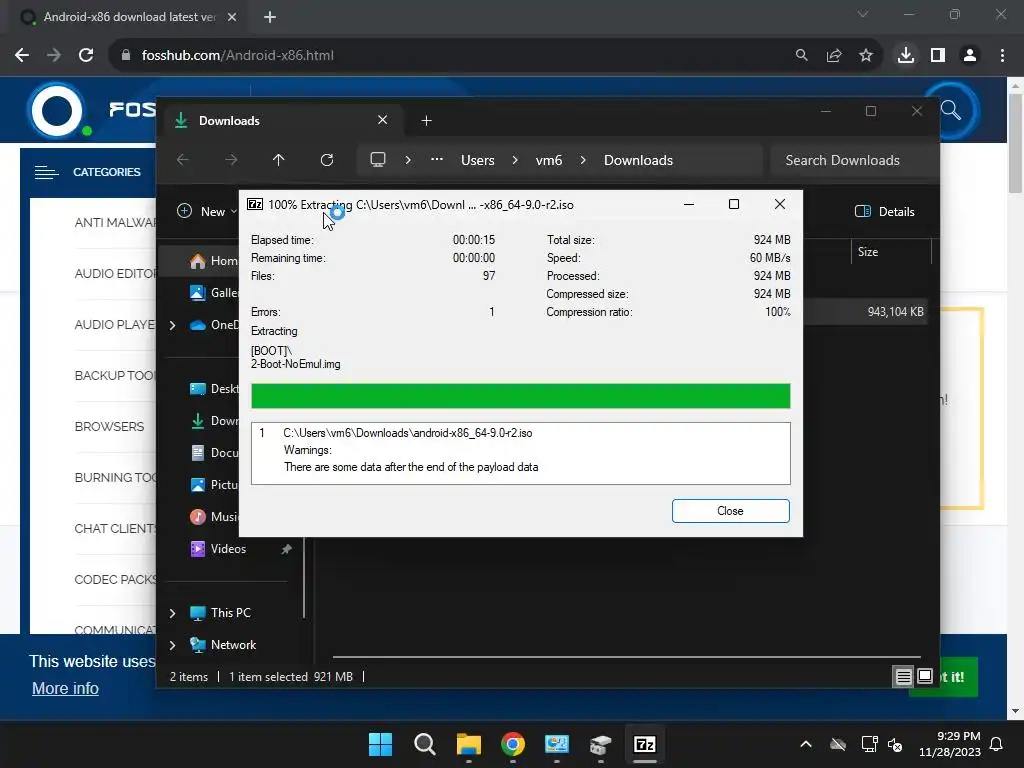This screenshot has height=768, width=1024.
Task: Close the Downloads Explorer tab
Action: [383, 120]
